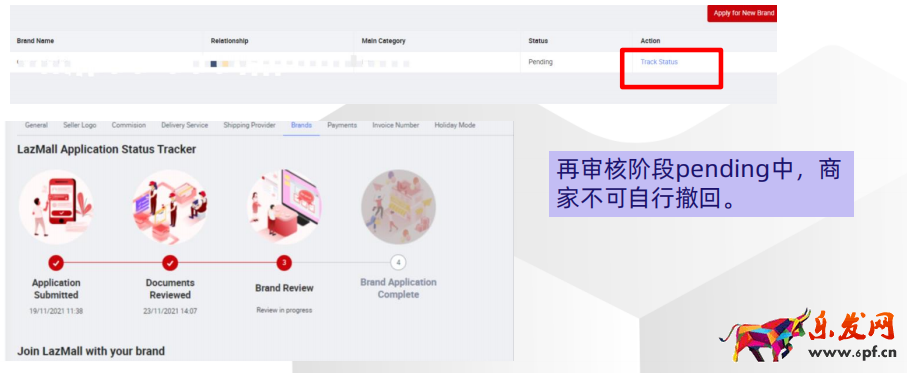Open the Invoice Number tab

pyautogui.click(x=396, y=125)
